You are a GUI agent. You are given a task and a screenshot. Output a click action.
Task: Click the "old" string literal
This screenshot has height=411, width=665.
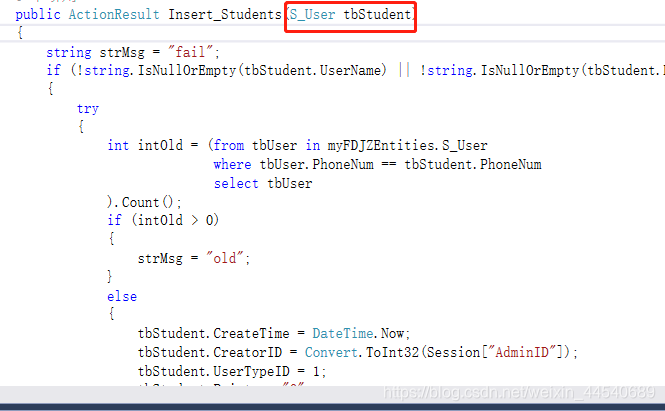tap(224, 258)
